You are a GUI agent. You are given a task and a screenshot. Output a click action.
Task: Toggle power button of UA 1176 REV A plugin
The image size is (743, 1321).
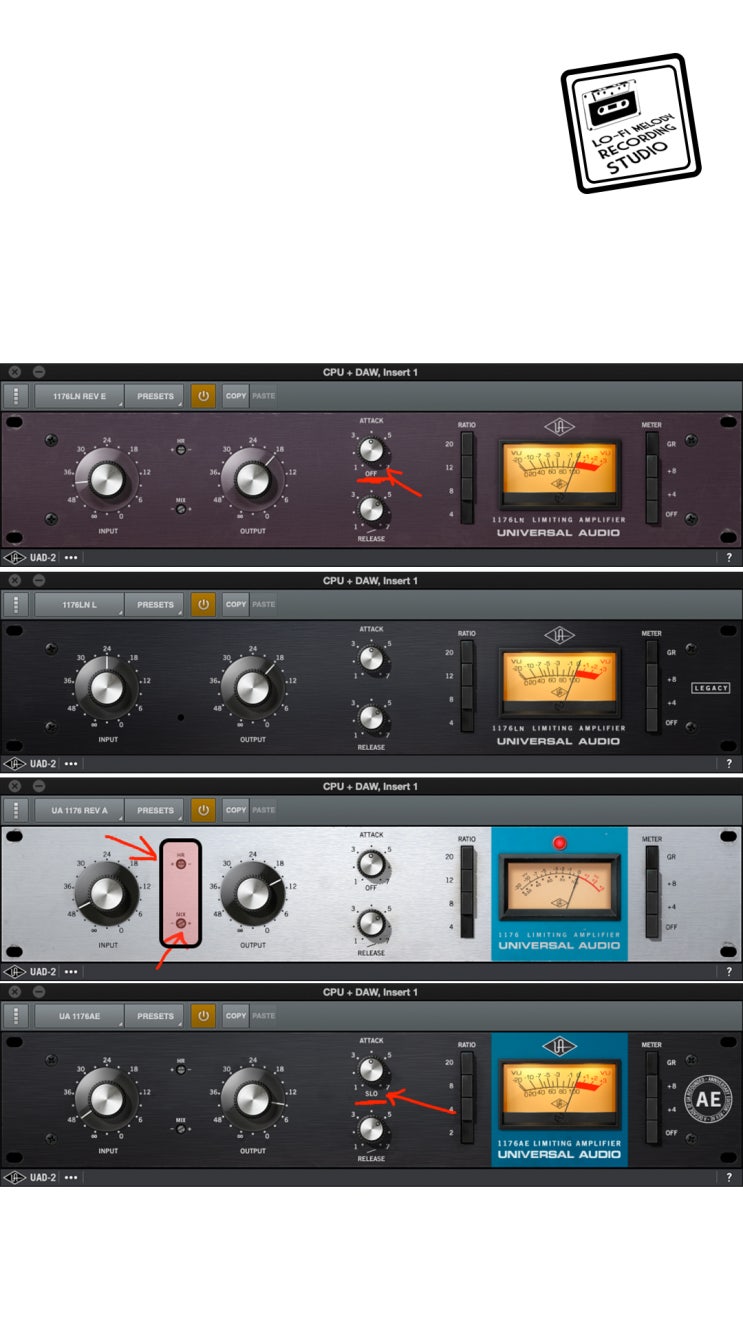pos(204,810)
